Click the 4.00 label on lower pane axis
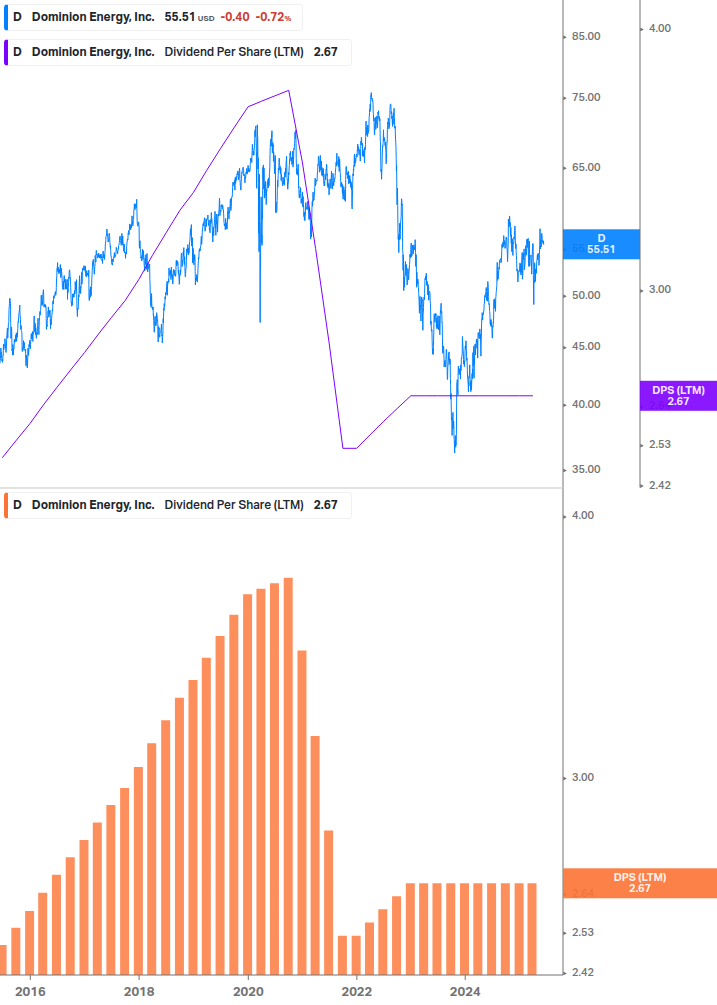Viewport: 717px width, 1005px height. [x=582, y=515]
